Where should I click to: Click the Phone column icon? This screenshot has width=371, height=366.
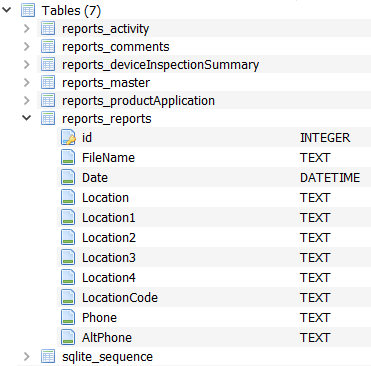point(68,317)
